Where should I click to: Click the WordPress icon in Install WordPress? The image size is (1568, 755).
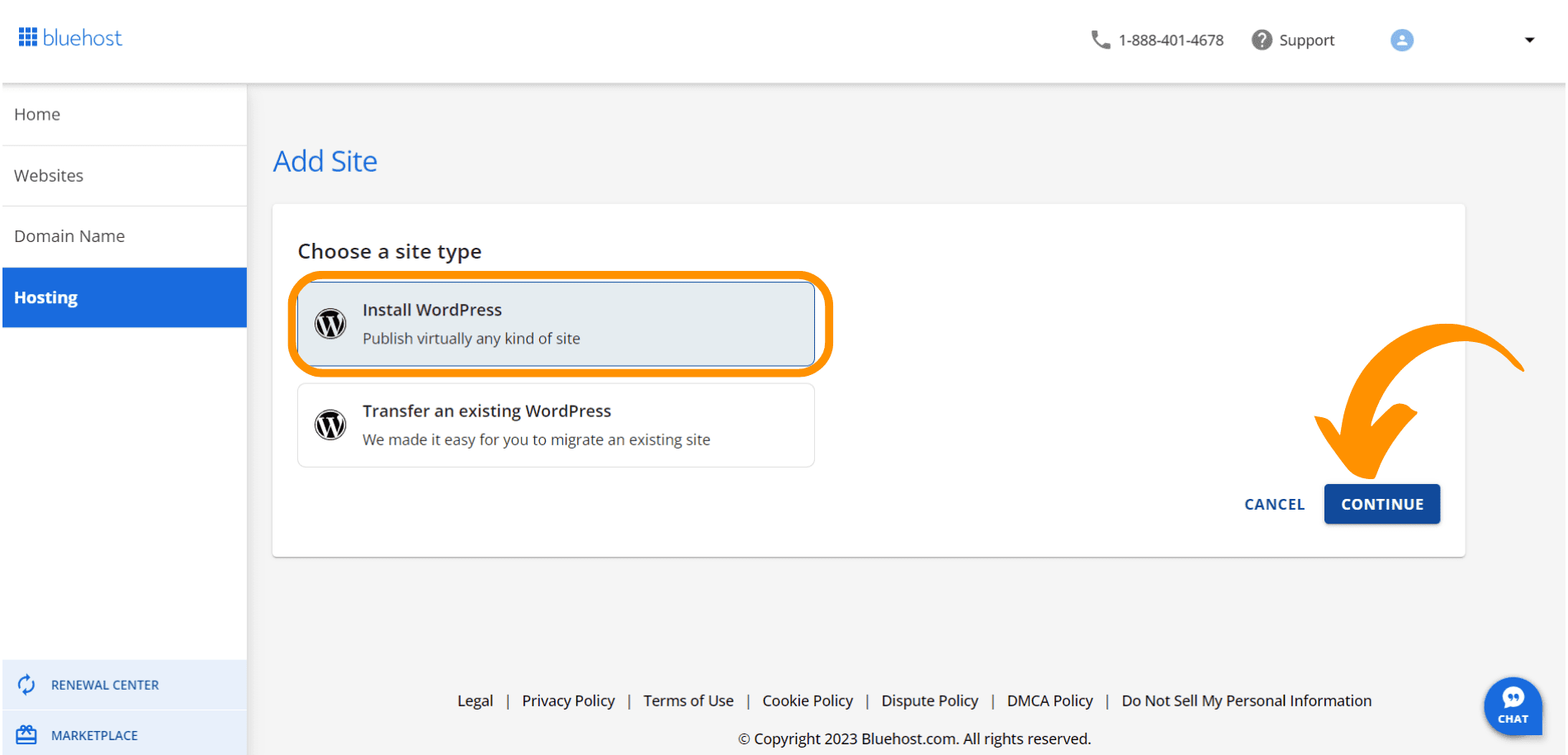[330, 324]
